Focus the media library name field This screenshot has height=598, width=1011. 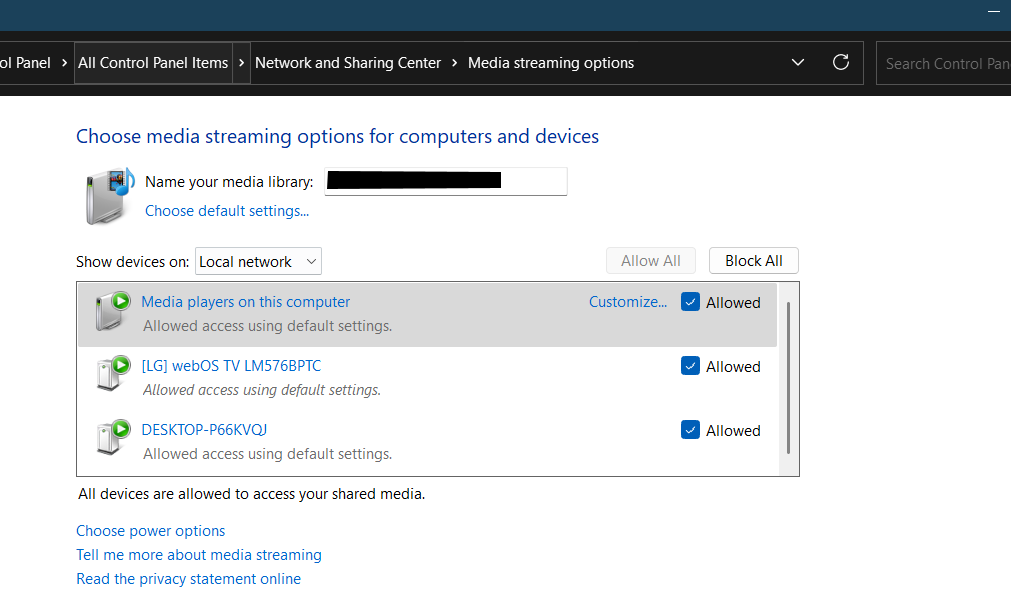(446, 181)
